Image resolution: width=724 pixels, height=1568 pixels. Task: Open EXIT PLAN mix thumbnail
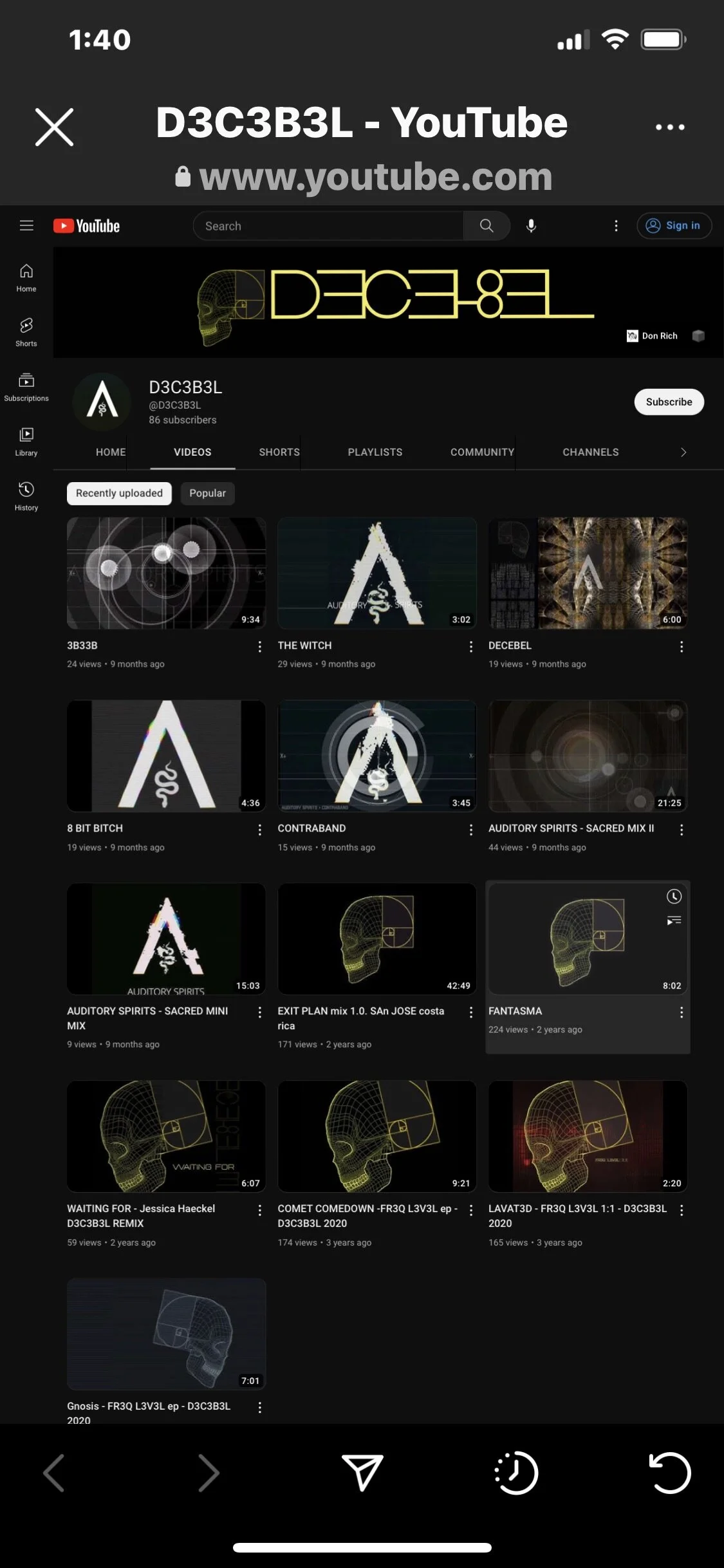[x=376, y=938]
